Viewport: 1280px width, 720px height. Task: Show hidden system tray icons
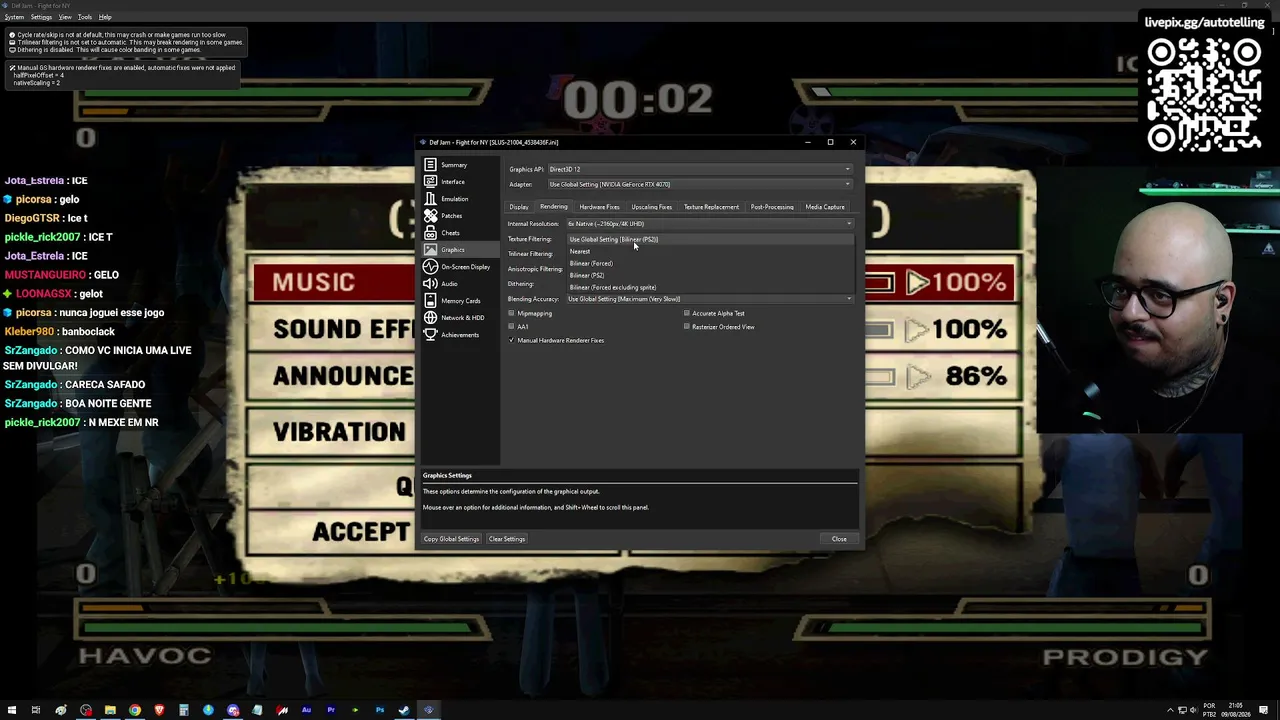1170,710
